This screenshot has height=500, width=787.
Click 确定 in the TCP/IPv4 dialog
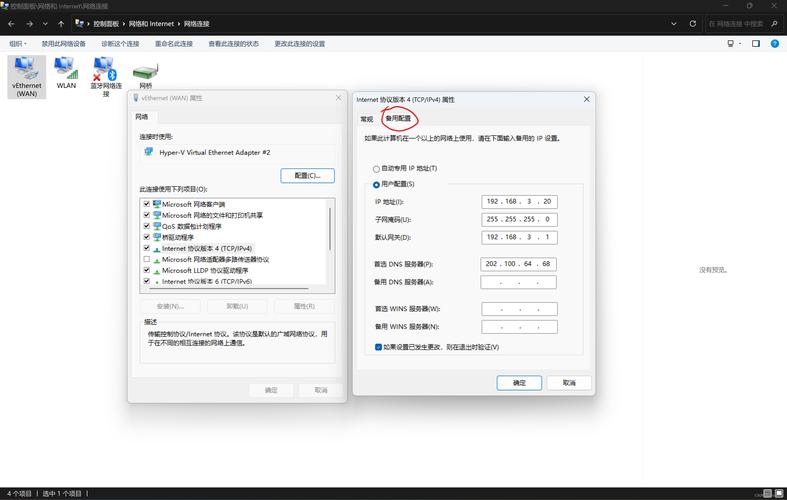click(x=519, y=383)
